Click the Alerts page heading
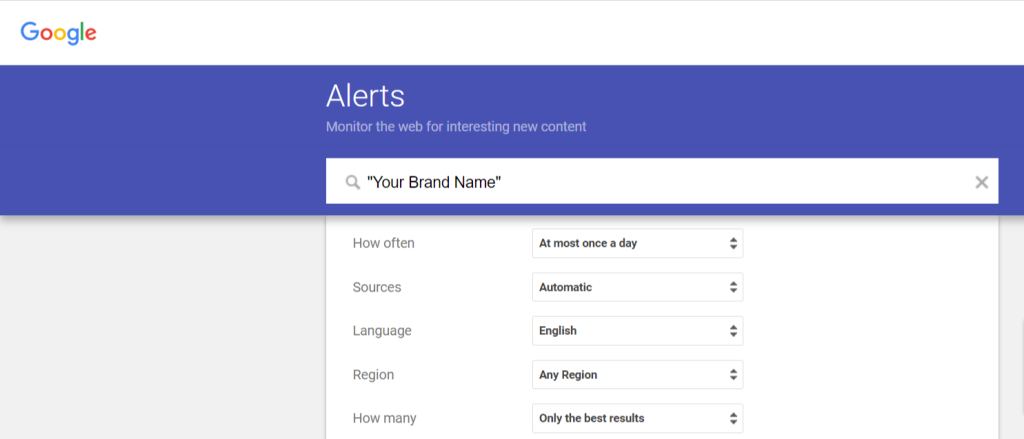This screenshot has height=439, width=1024. click(x=365, y=96)
